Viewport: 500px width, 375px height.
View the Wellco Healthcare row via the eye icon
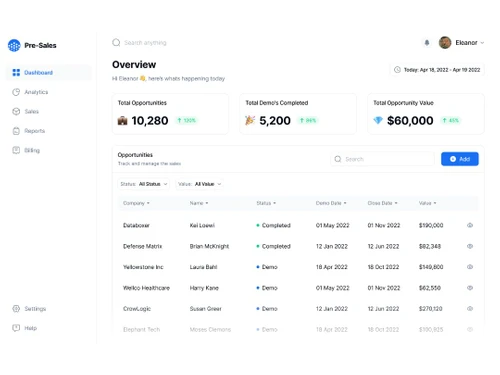pos(470,288)
